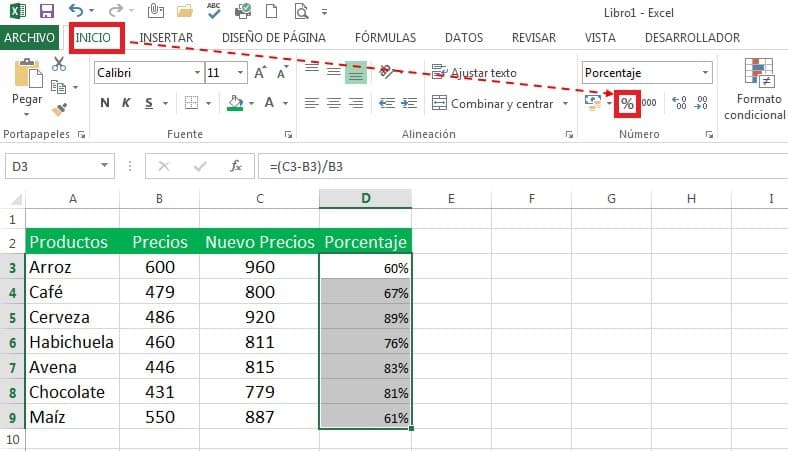
Task: Toggle bold formatting with N button
Action: [105, 103]
